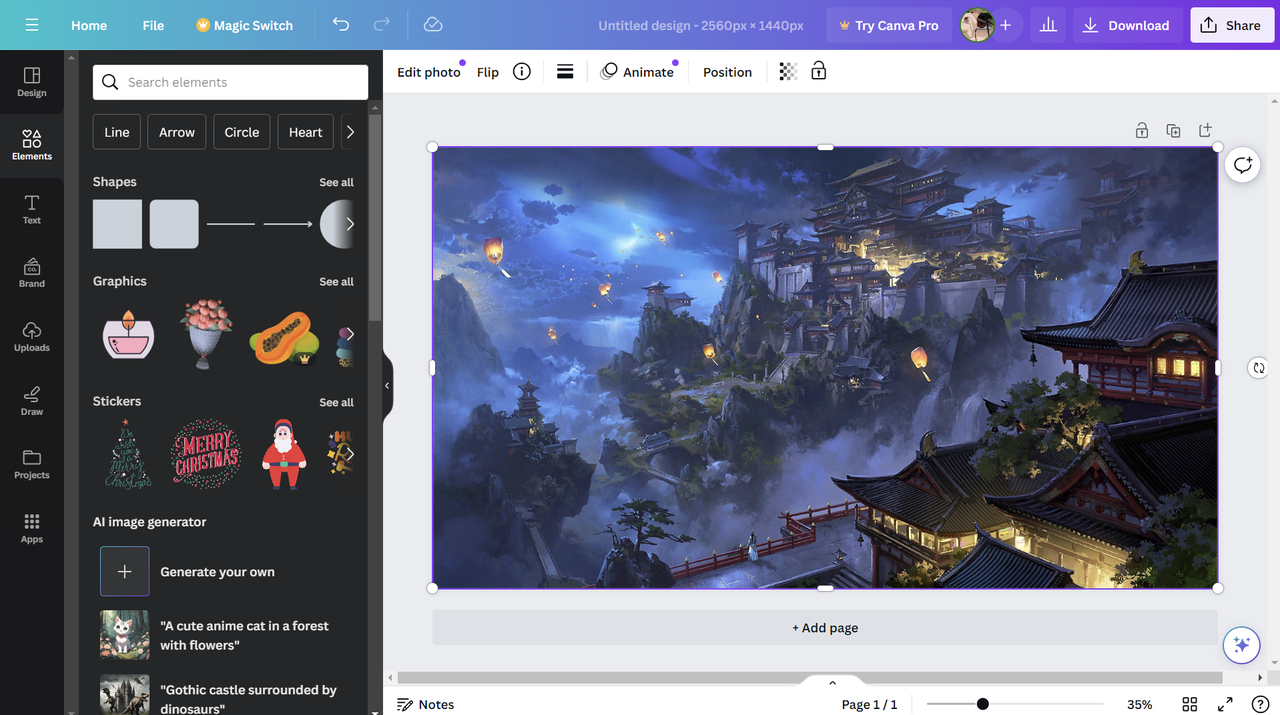
Task: Open the grid view thumbnails icon
Action: 1189,704
